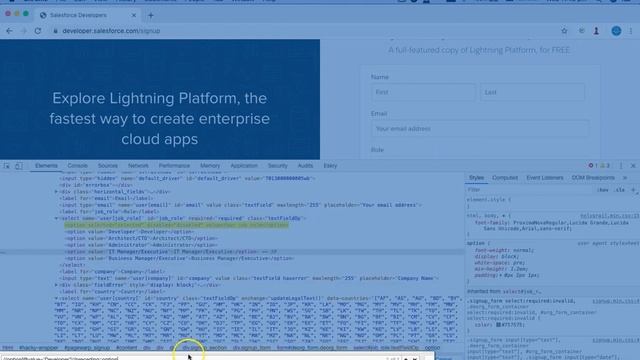Click the option breadcrumb at the end
This screenshot has width=640, height=360.
click(432, 348)
